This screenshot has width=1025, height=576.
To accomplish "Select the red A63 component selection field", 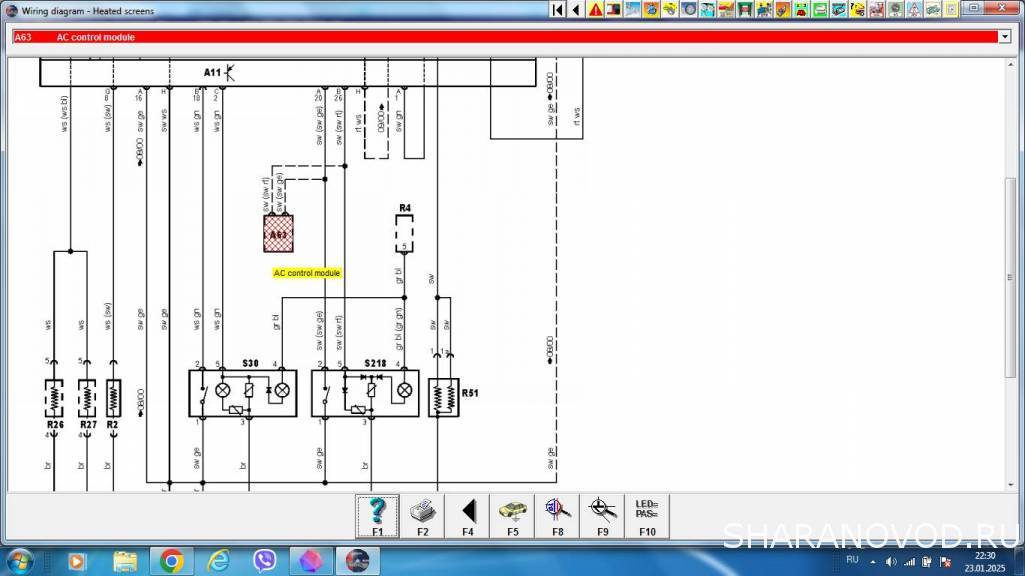I will coord(500,37).
